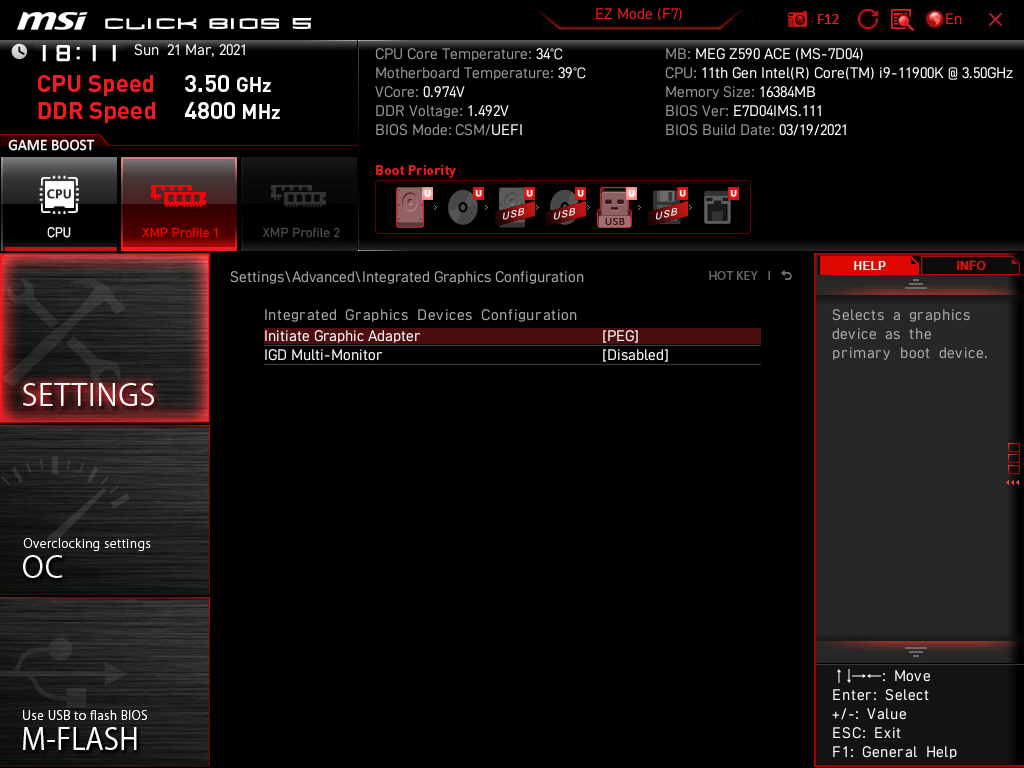The width and height of the screenshot is (1024, 768).
Task: Click the Memory Size 16384MB text
Action: point(740,92)
